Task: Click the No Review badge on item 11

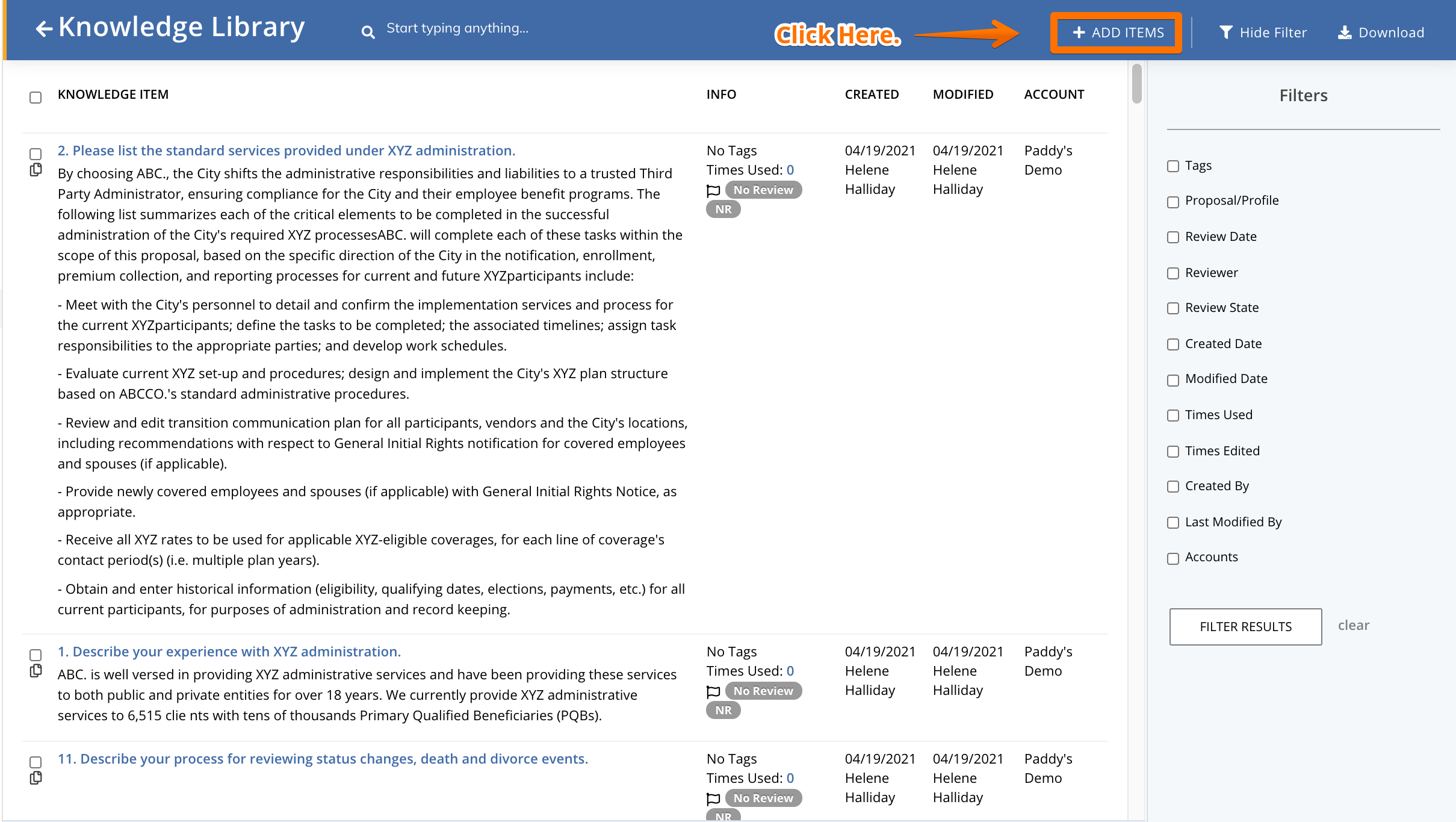Action: pyautogui.click(x=763, y=798)
